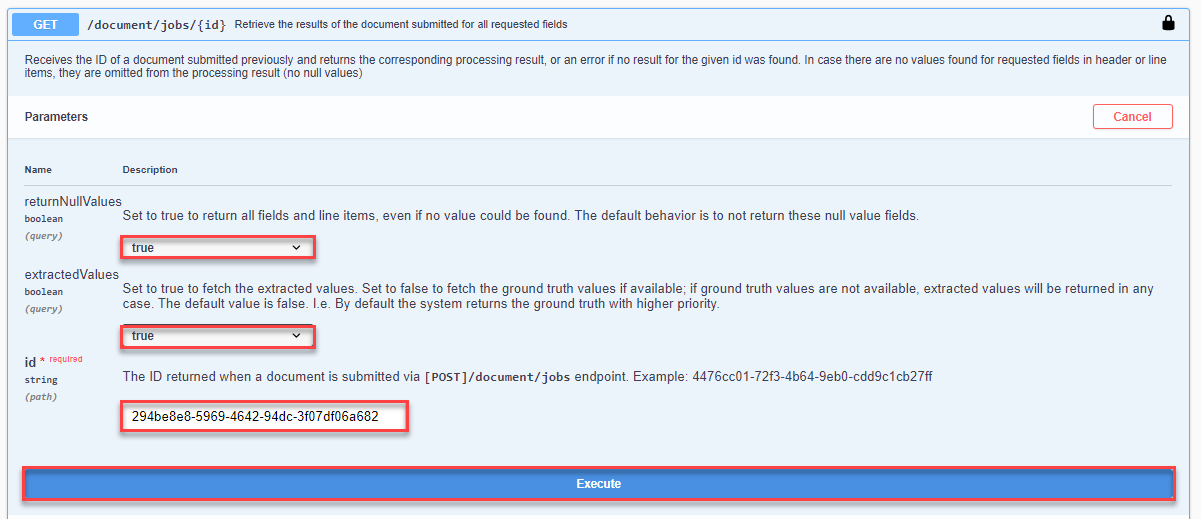Click the authorization lock icon
The height and width of the screenshot is (519, 1201).
[1168, 23]
